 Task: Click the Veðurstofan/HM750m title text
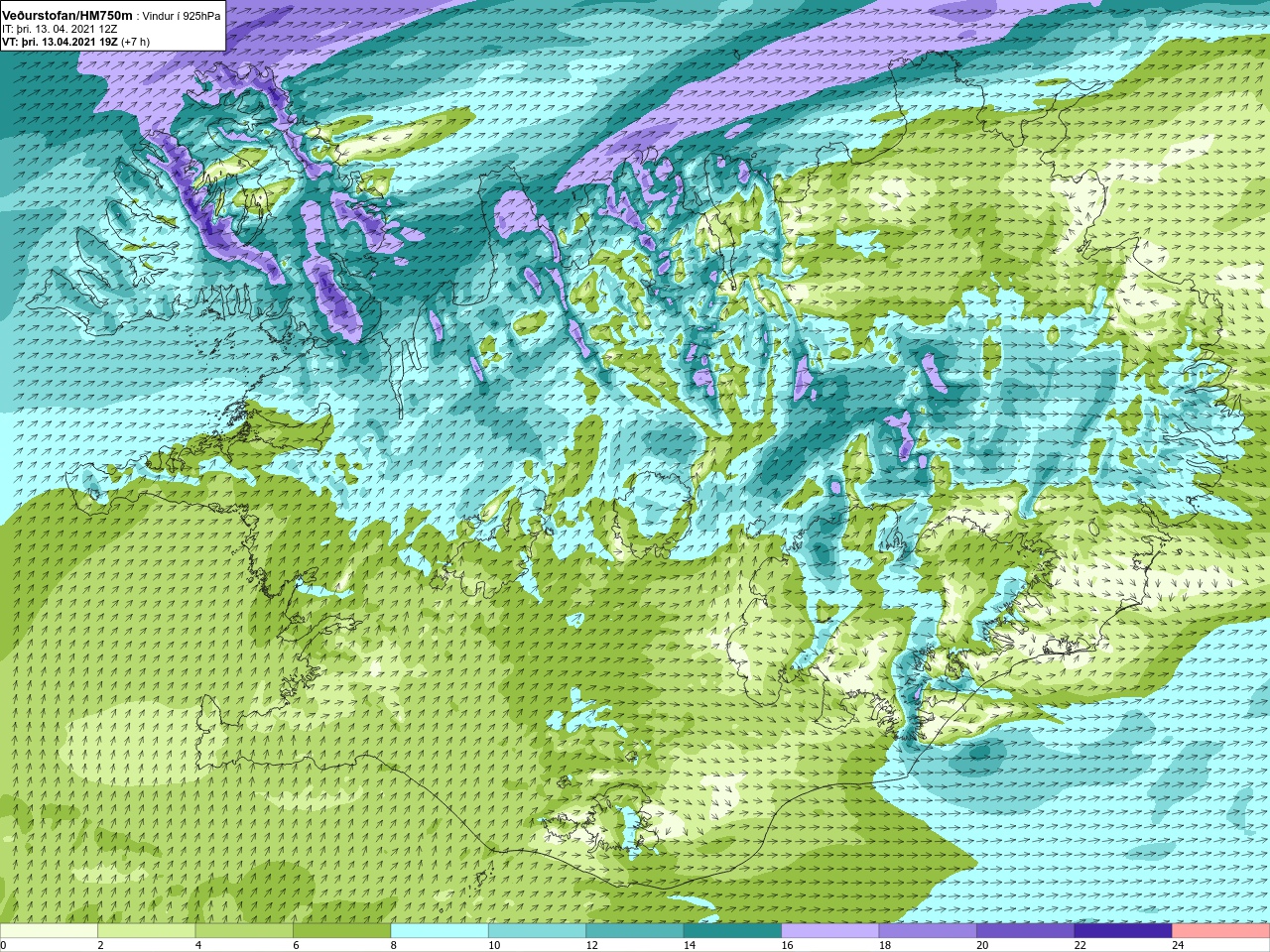tap(67, 15)
